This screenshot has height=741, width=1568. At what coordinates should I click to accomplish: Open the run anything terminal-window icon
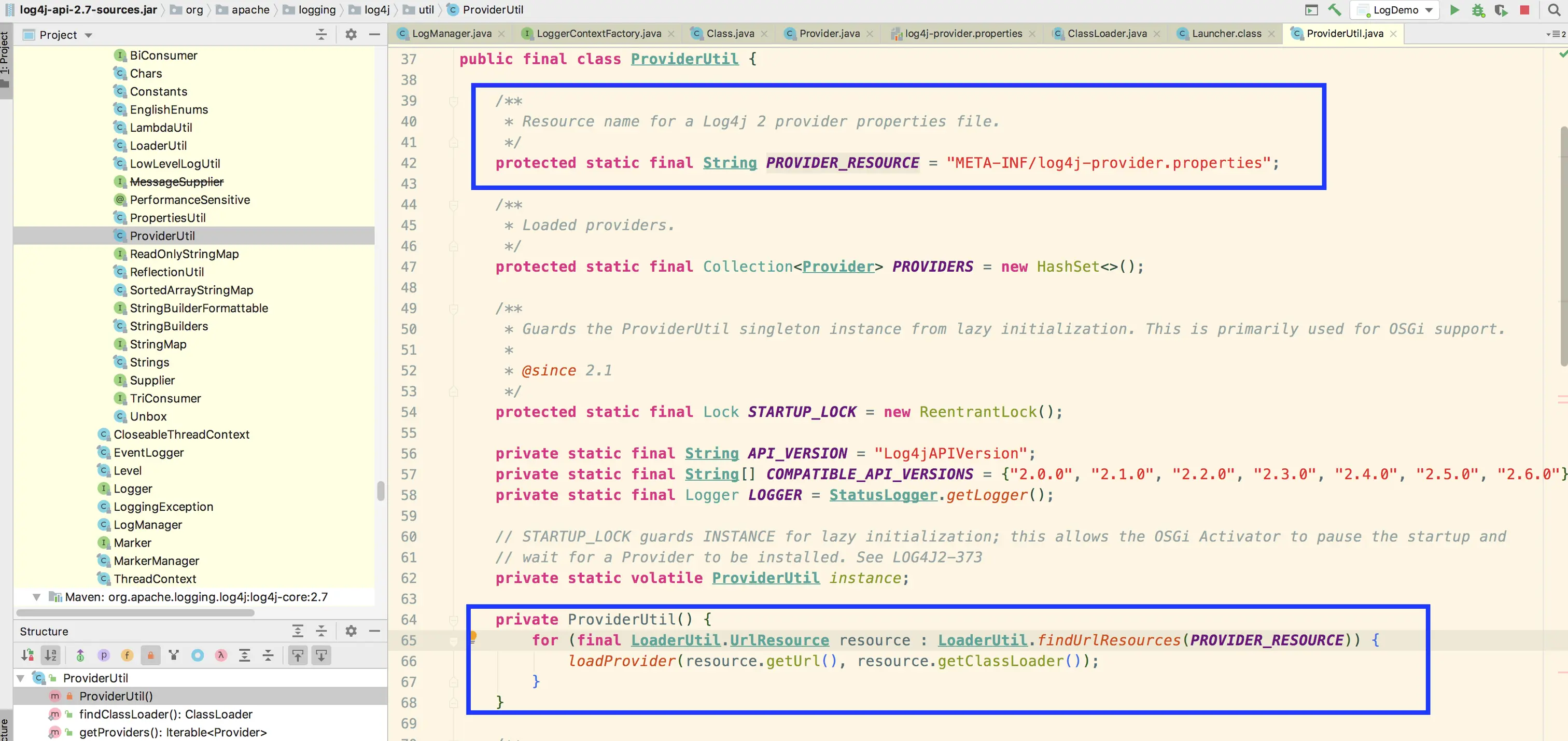point(1312,10)
